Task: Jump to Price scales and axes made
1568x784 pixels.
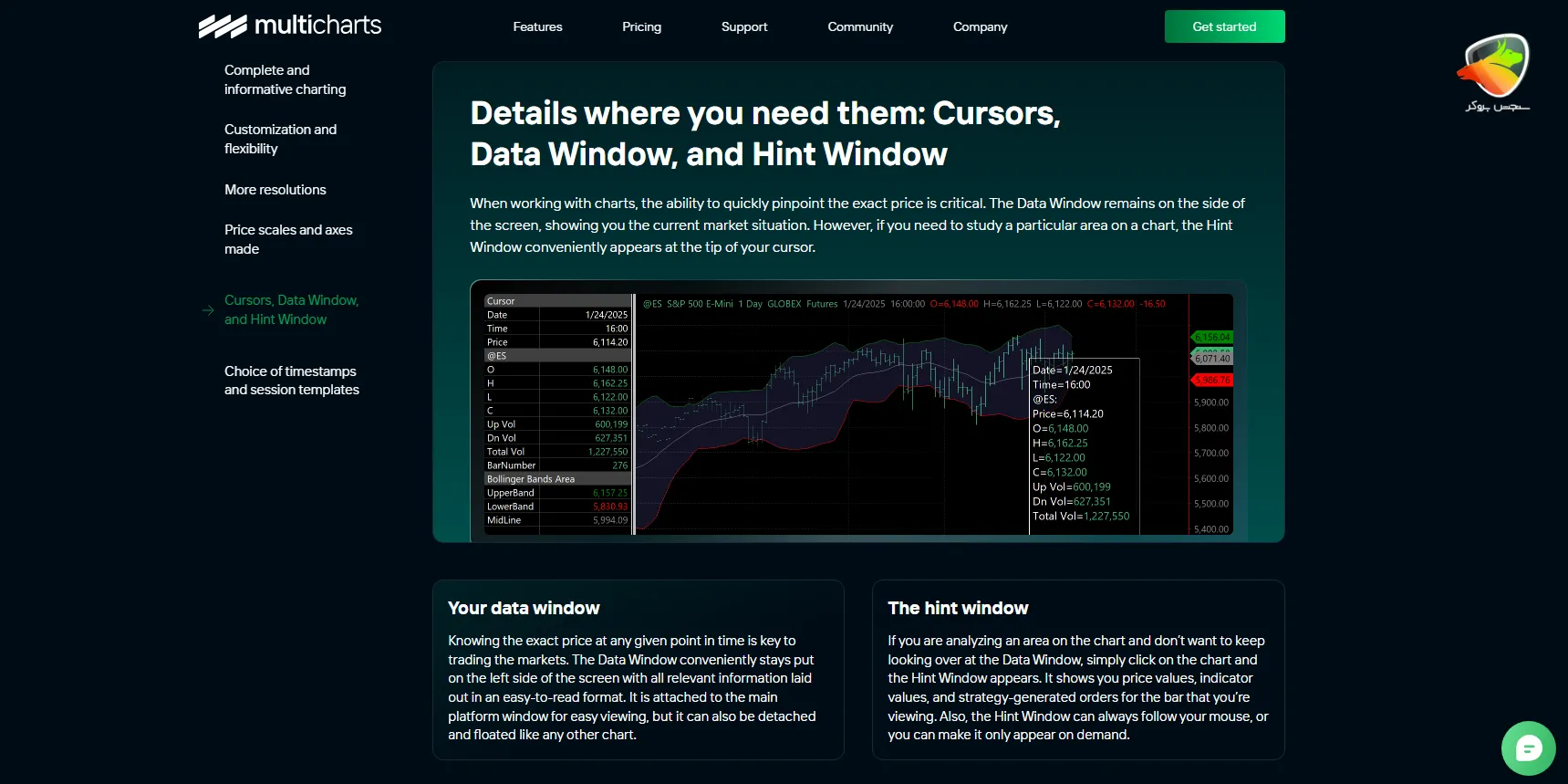Action: [x=288, y=239]
